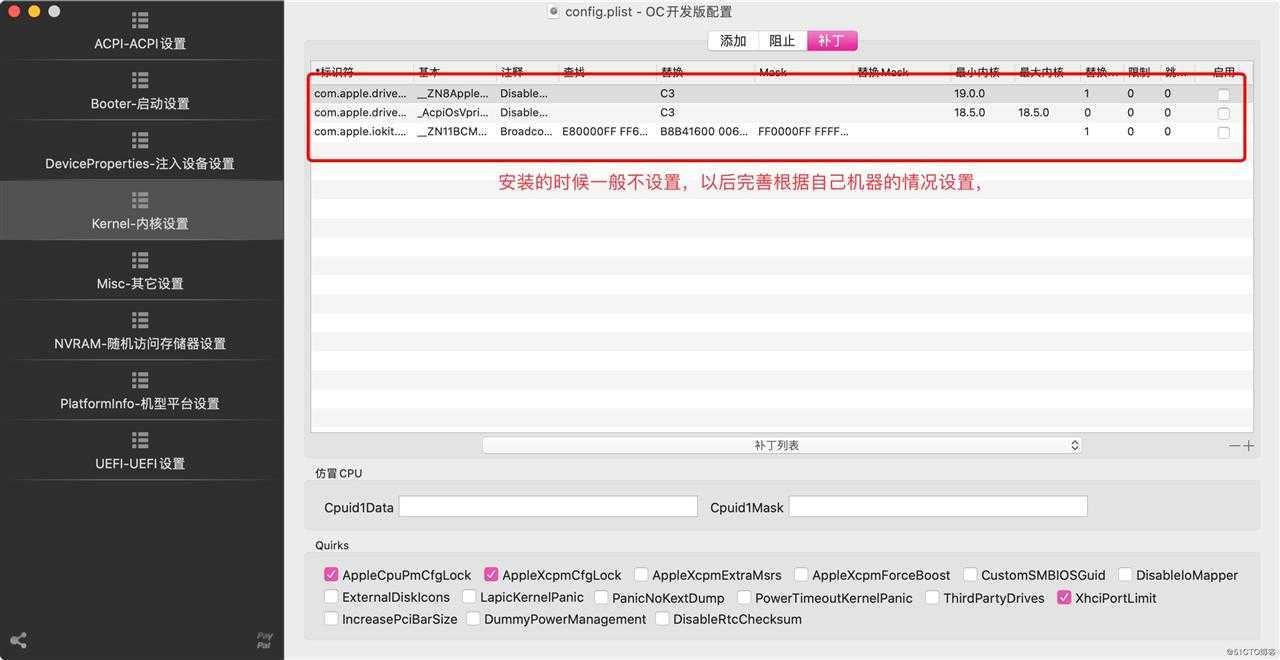Select the Kernel settings sidebar icon
The height and width of the screenshot is (660, 1280).
tap(140, 200)
